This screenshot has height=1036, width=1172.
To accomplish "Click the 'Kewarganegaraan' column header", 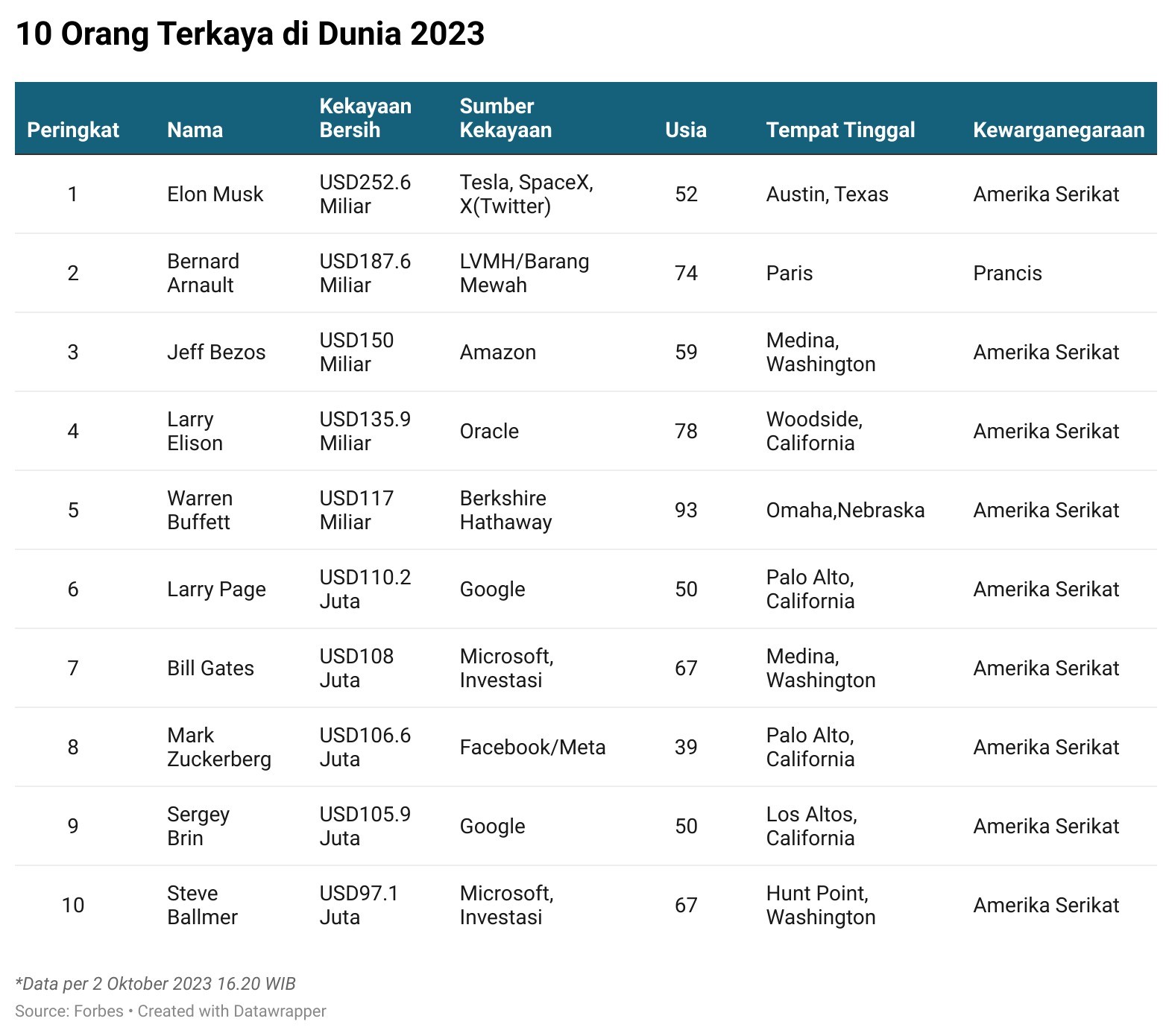I will pos(1059,130).
